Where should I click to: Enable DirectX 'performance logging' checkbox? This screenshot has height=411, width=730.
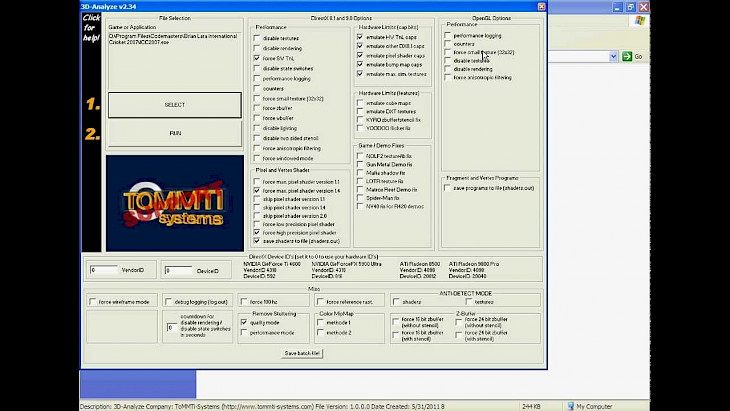coord(257,78)
